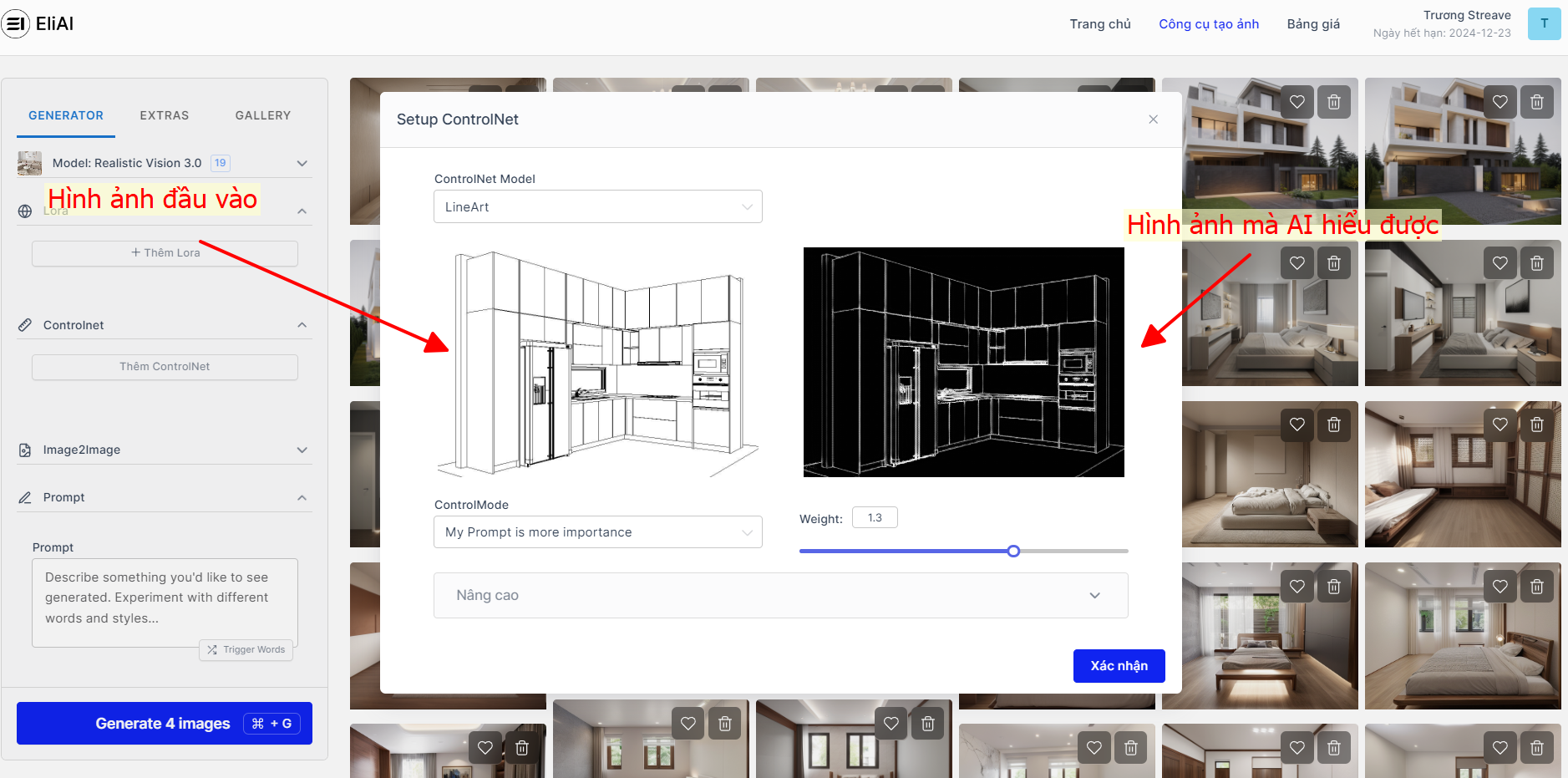
Task: Click the EliAI logo icon
Action: (x=16, y=24)
